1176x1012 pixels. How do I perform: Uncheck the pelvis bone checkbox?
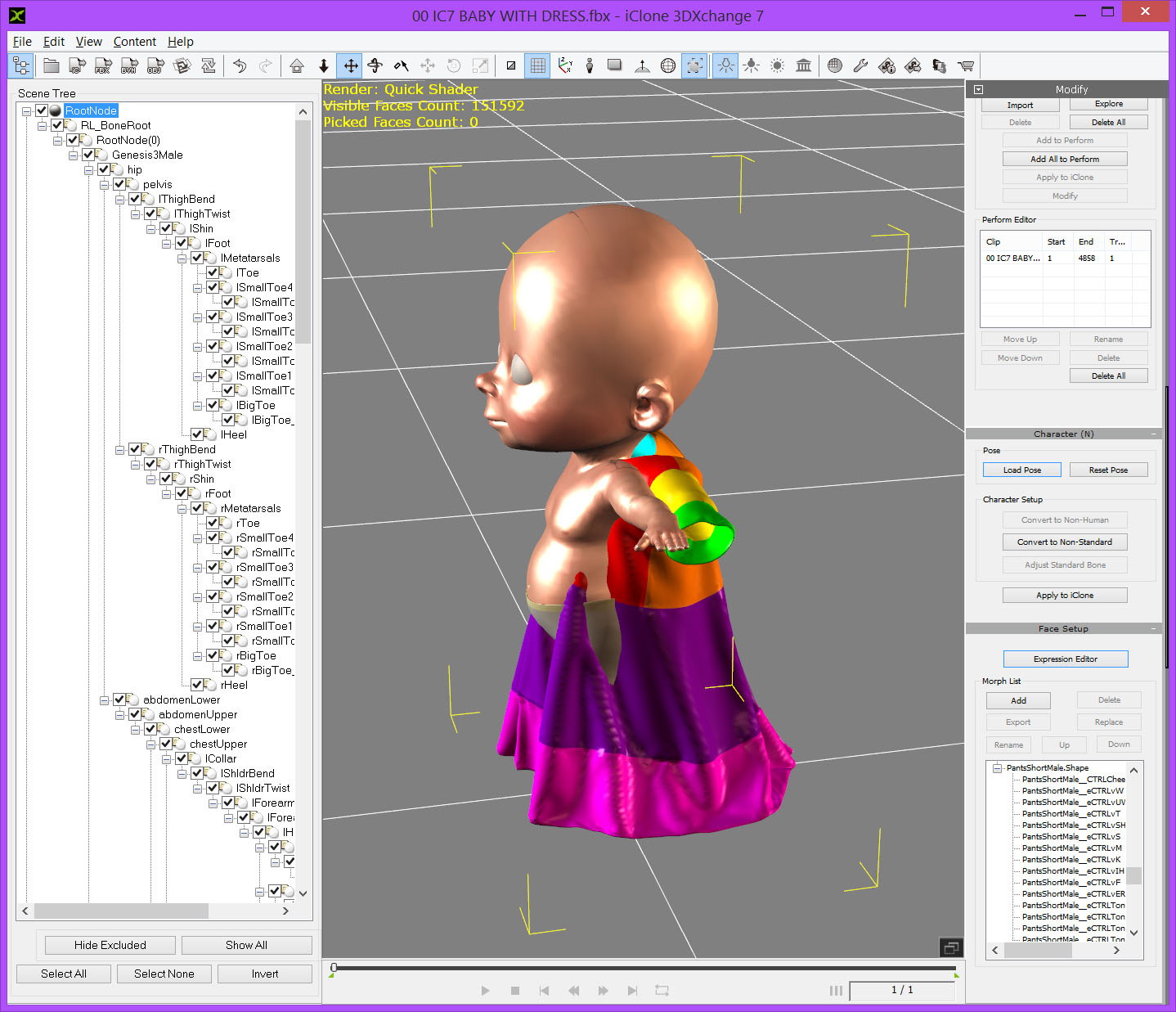click(119, 184)
